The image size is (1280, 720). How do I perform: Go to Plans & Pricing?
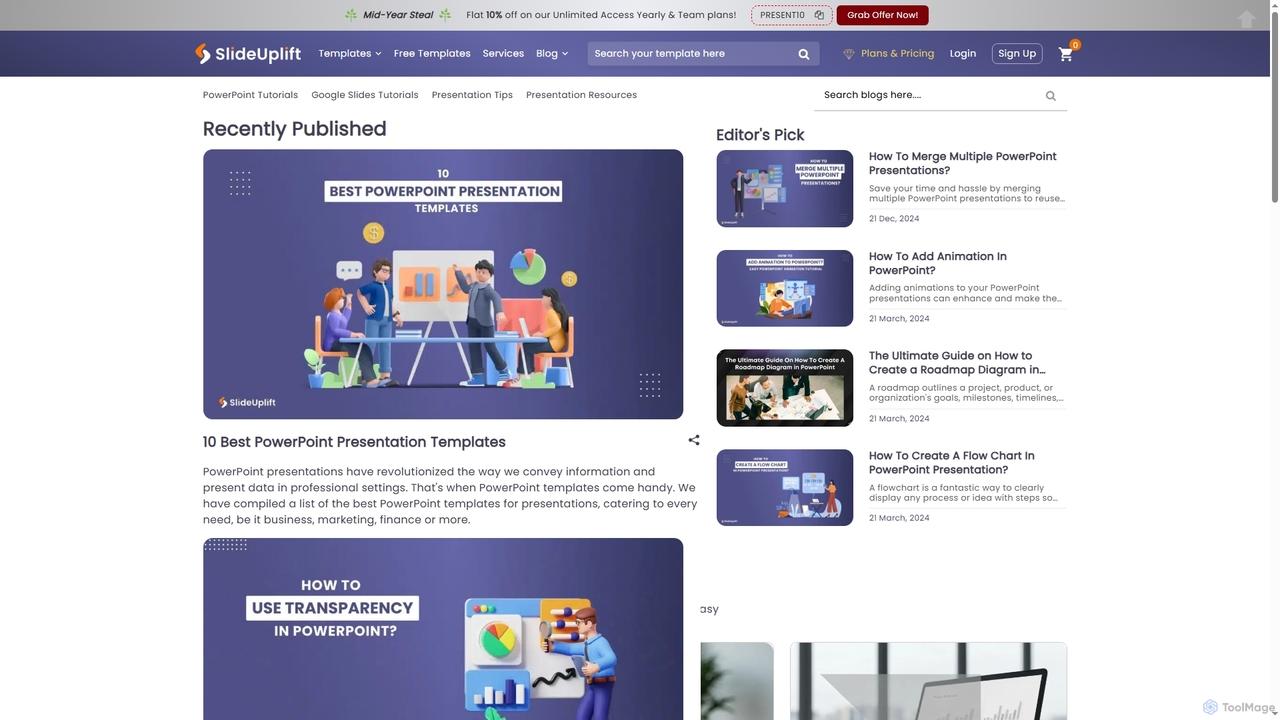click(x=897, y=54)
